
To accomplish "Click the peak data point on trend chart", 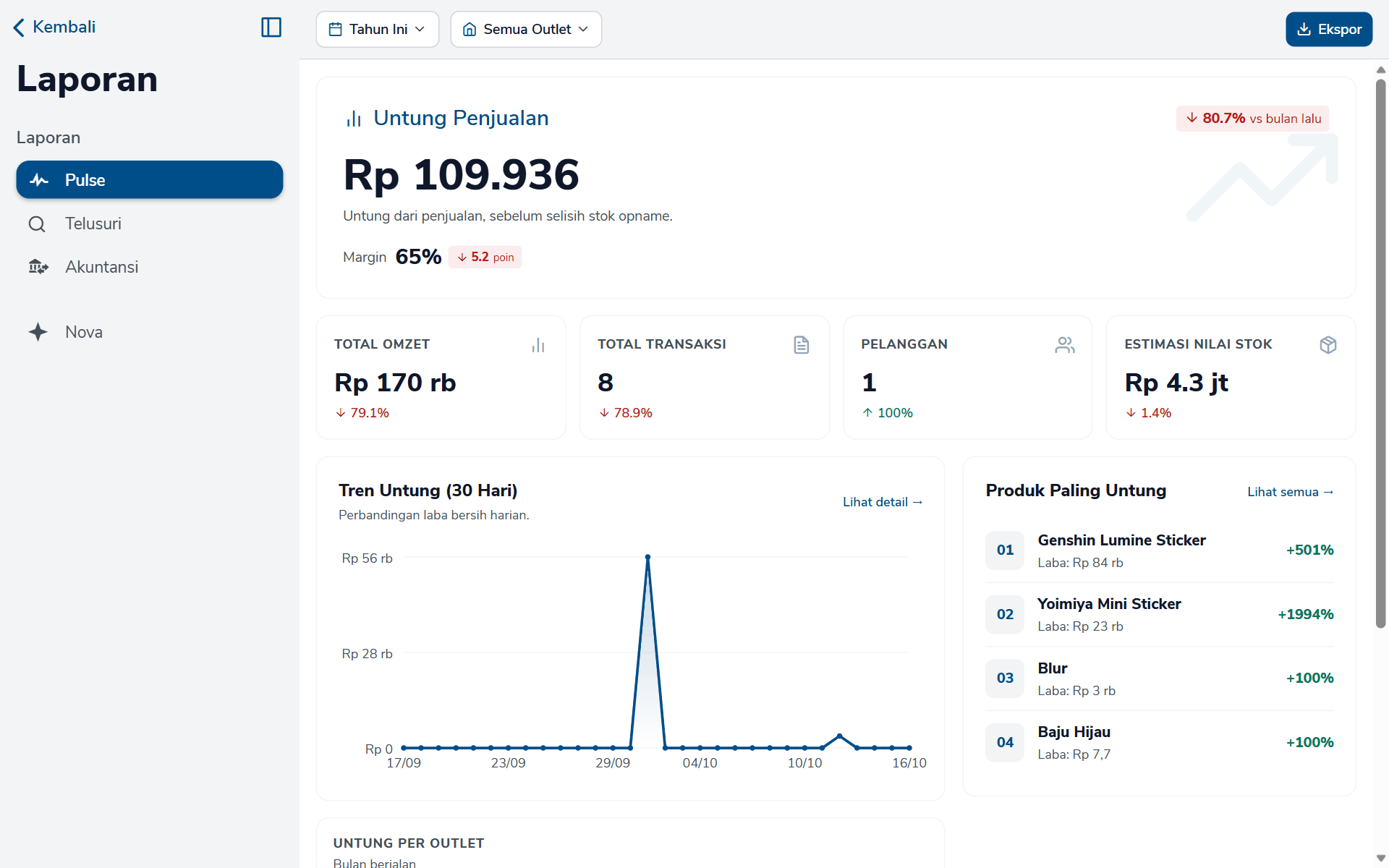I will pos(647,557).
